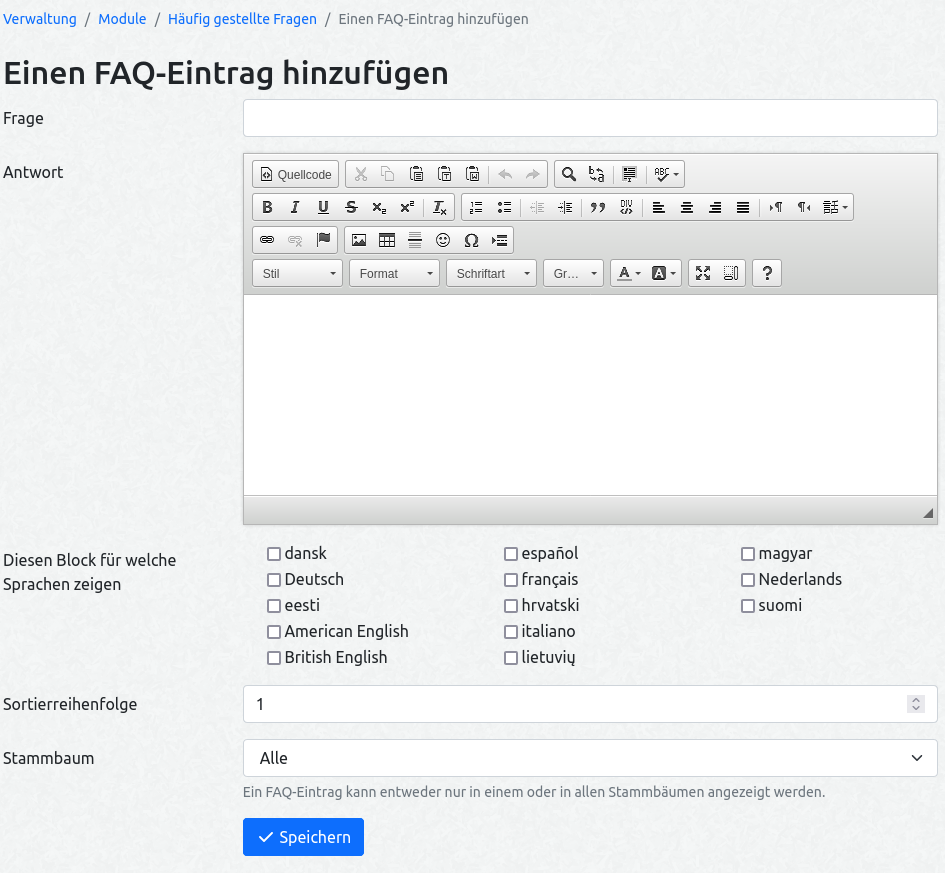Screen dimensions: 945x873
Task: Expand the Schriftart font dropdown
Action: click(x=491, y=273)
